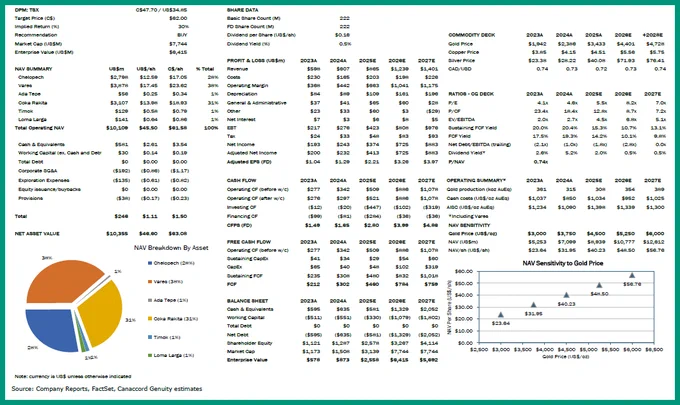Click the 'Silver Price' row label

[x=462, y=61]
